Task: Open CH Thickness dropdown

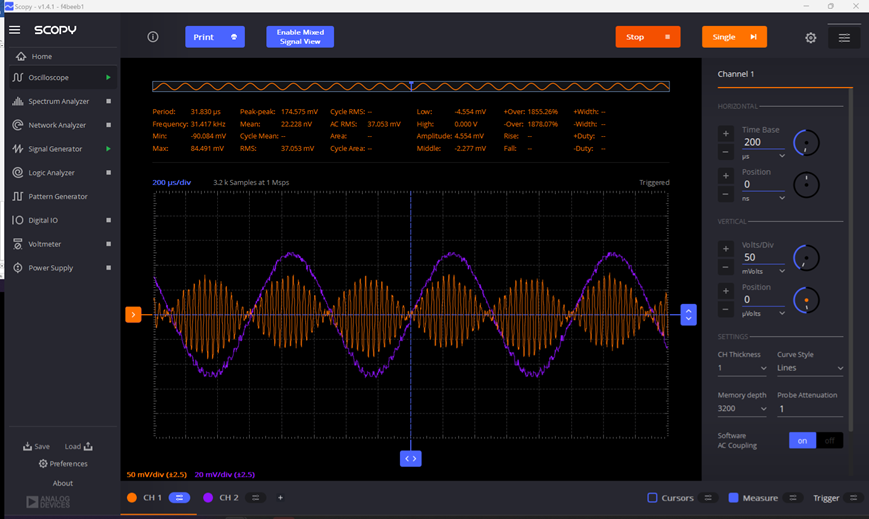Action: coord(742,368)
